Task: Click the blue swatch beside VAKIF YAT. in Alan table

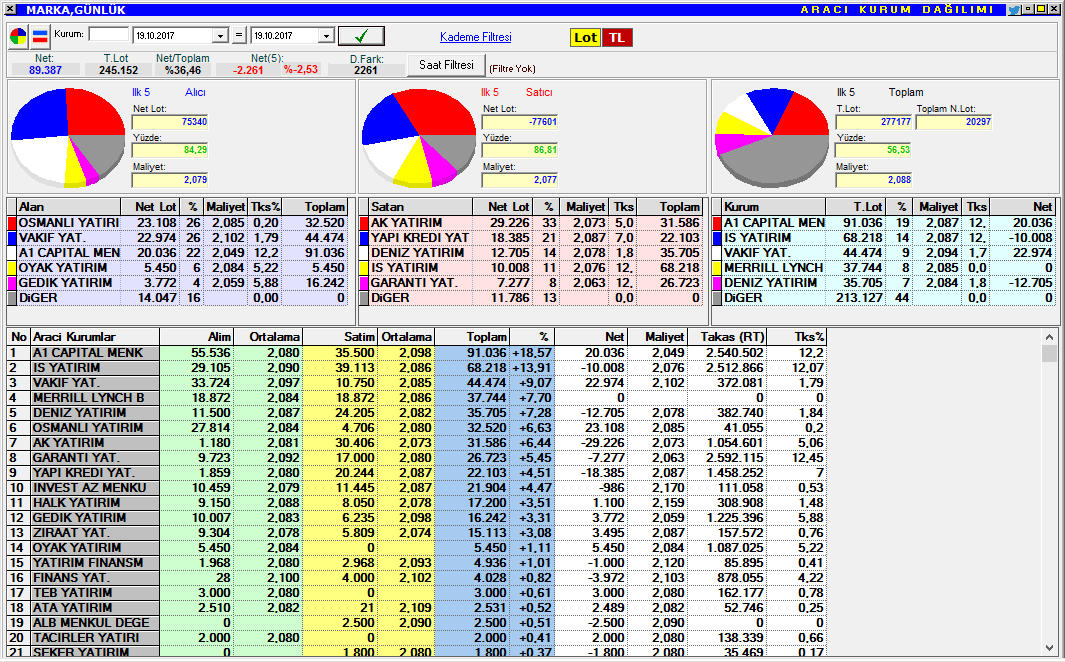Action: pyautogui.click(x=12, y=238)
